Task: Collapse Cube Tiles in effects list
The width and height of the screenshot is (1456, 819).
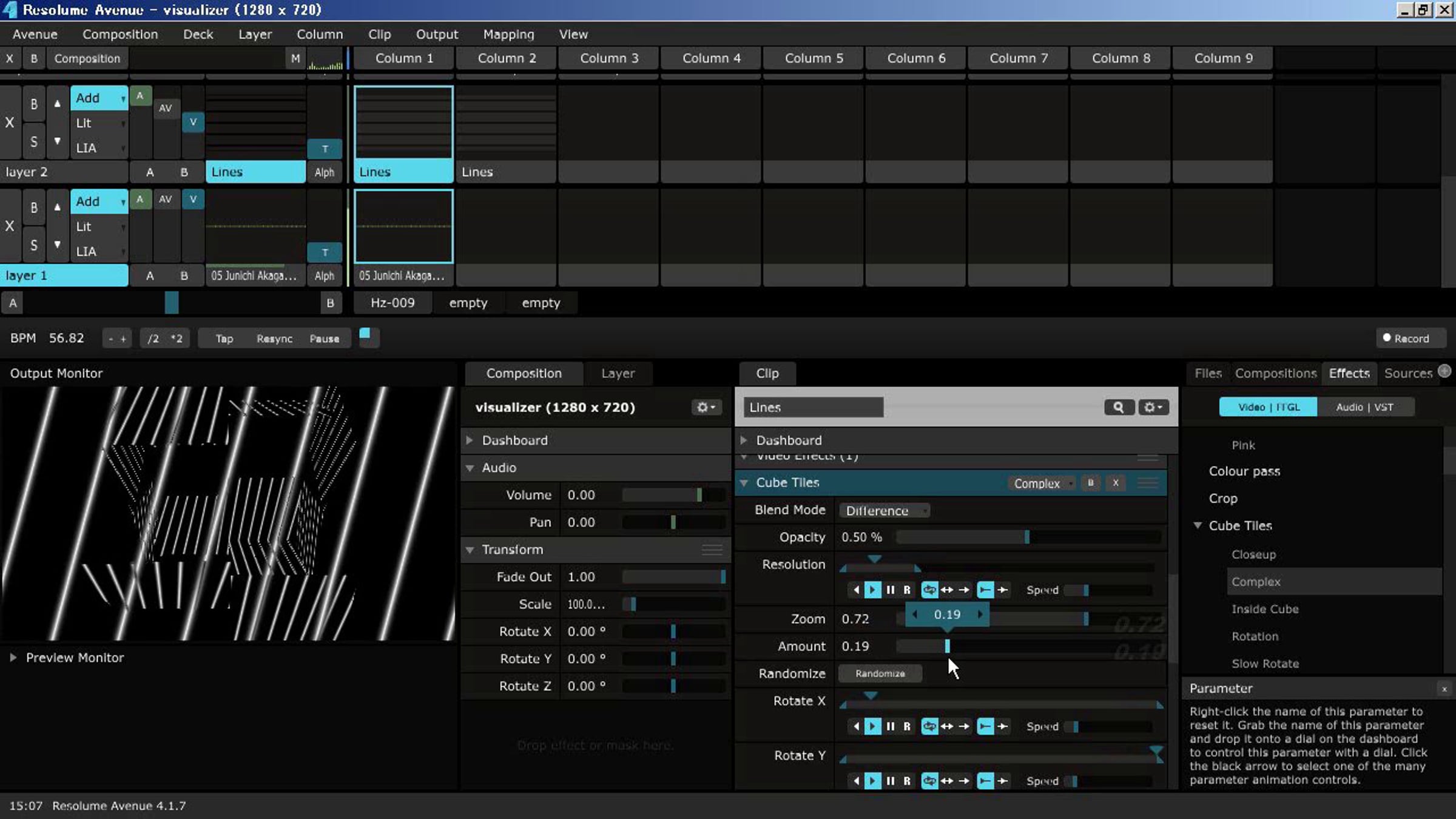Action: (x=1198, y=525)
